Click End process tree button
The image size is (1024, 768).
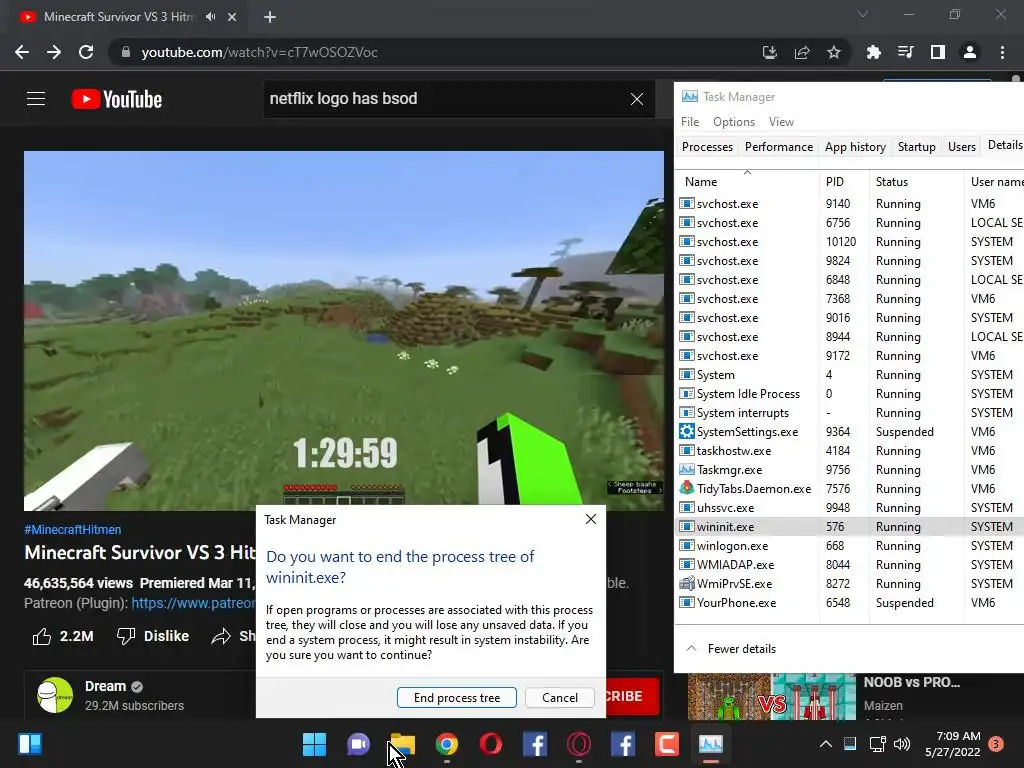tap(456, 697)
